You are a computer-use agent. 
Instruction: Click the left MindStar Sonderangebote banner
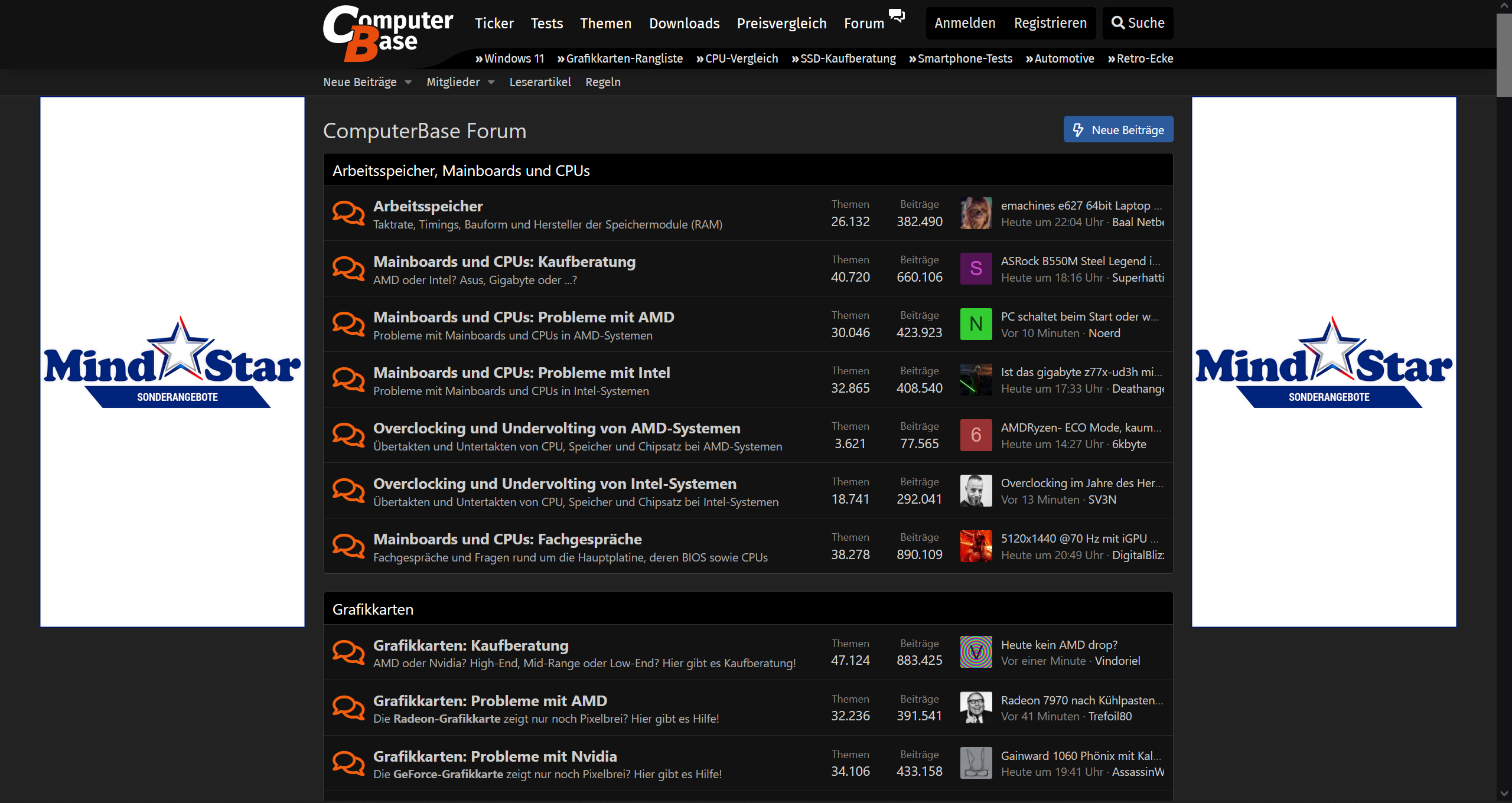(172, 361)
